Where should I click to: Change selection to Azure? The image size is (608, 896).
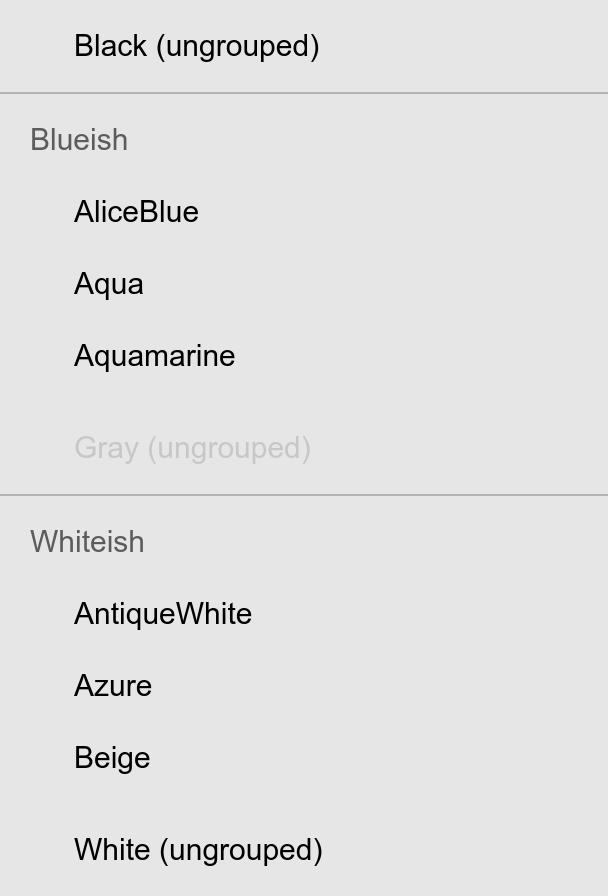point(304,686)
